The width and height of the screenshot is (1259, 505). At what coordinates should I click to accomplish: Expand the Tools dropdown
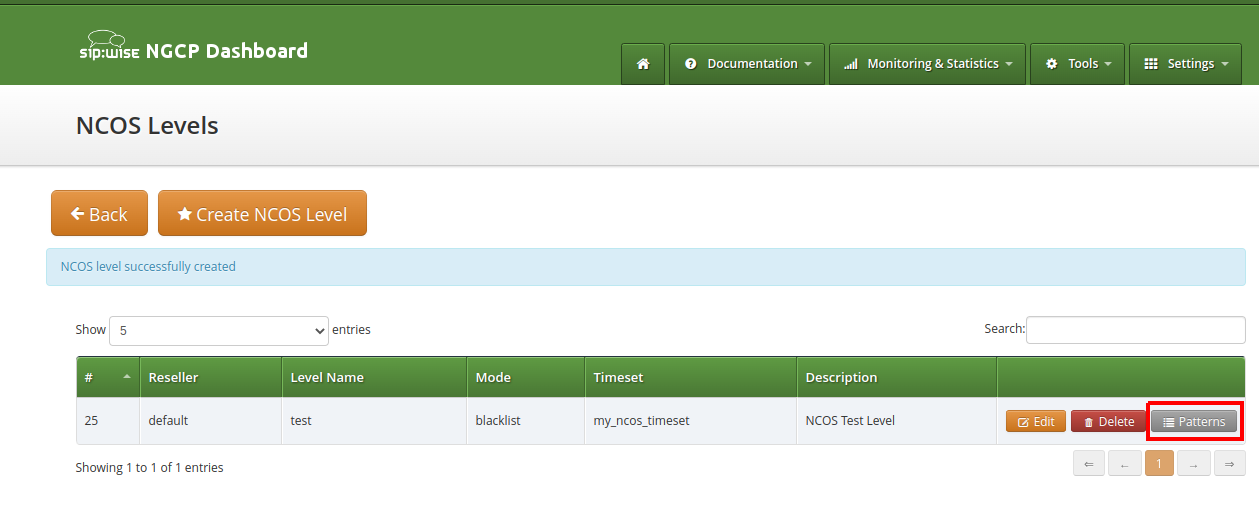point(1077,64)
